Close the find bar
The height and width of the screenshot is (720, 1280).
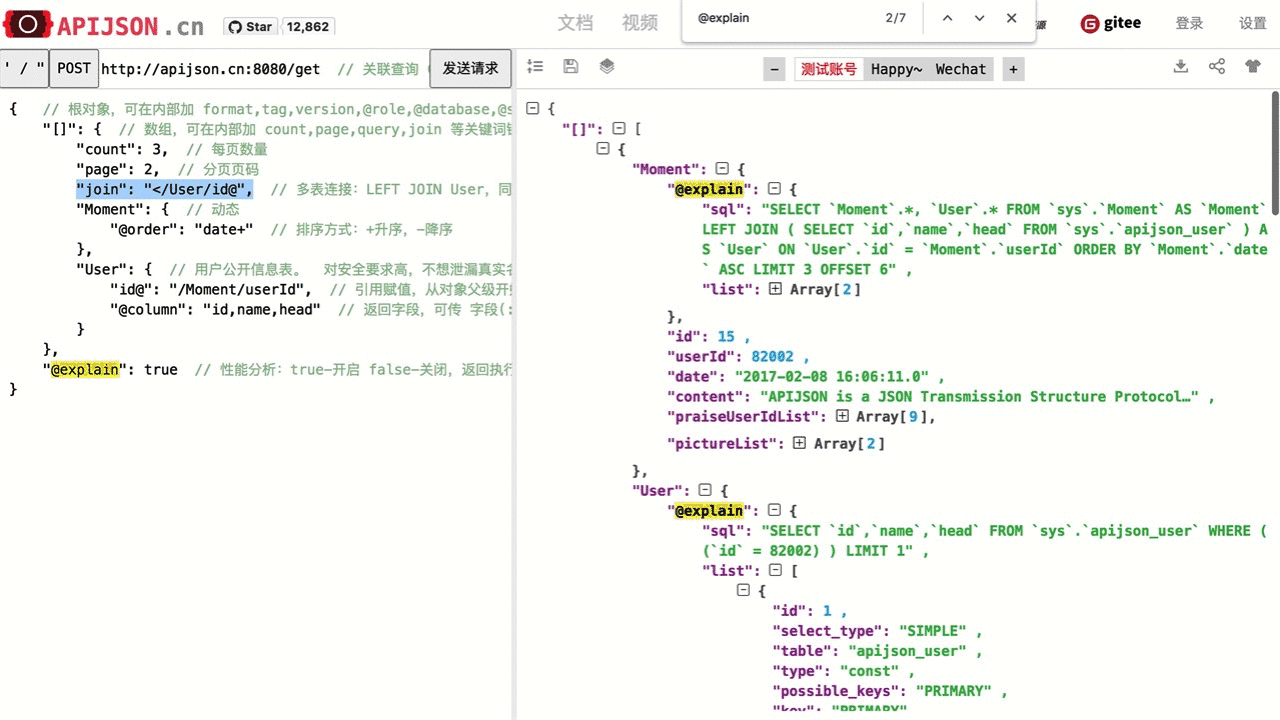(1011, 19)
